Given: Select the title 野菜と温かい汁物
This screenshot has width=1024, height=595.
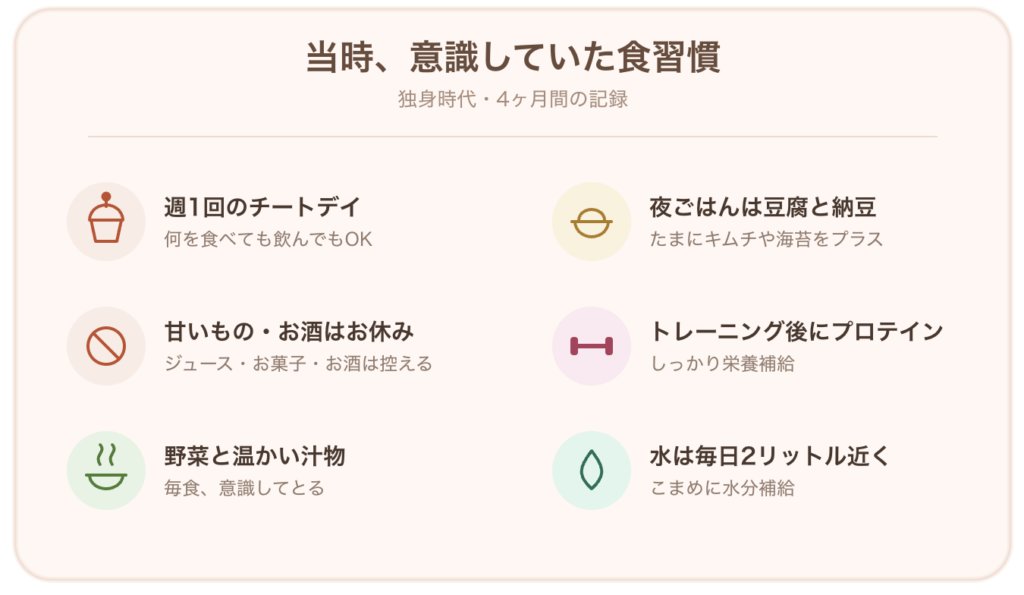Looking at the screenshot, I should [x=255, y=457].
